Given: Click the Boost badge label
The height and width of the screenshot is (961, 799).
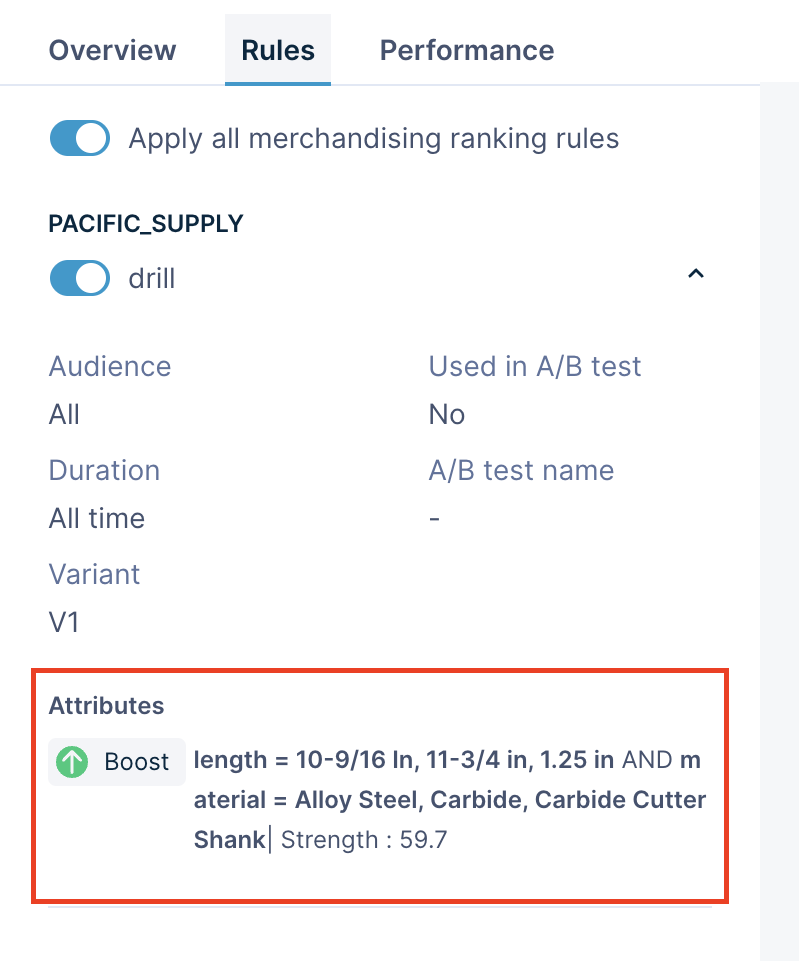Looking at the screenshot, I should (x=136, y=762).
